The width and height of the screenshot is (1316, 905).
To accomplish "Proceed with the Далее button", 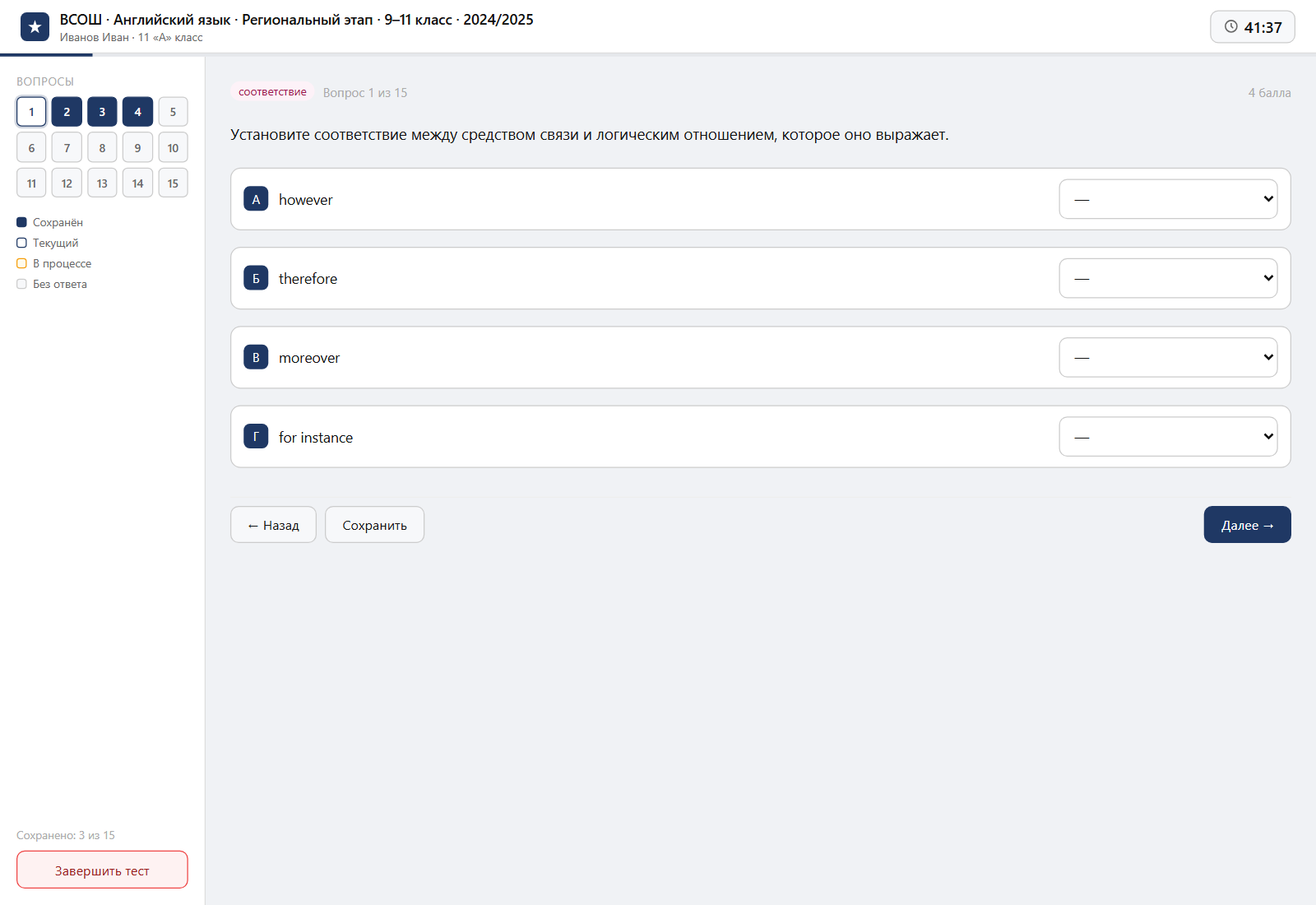I will click(1247, 525).
